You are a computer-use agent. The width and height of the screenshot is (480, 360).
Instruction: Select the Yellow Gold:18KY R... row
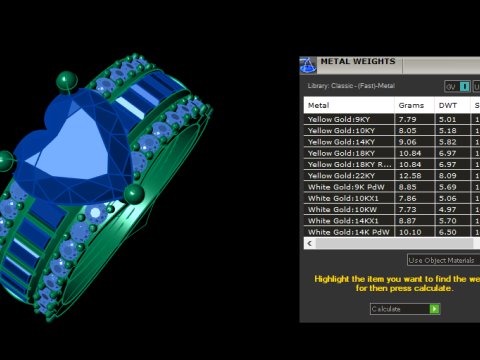coord(392,164)
